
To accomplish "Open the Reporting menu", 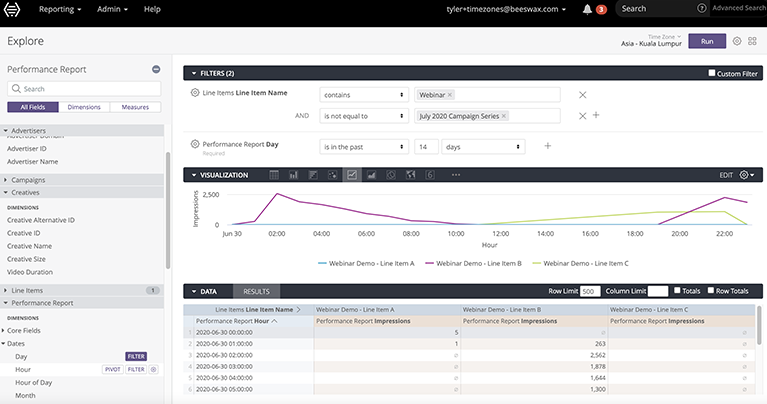I will coord(60,9).
